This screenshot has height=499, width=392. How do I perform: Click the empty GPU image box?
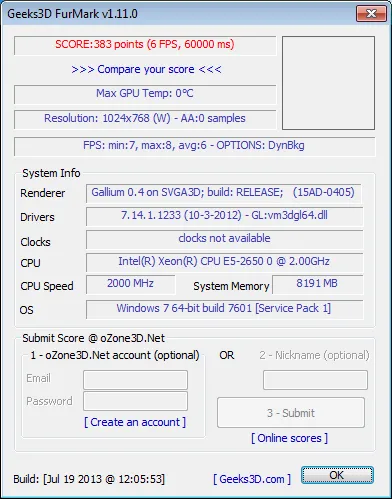[x=328, y=83]
